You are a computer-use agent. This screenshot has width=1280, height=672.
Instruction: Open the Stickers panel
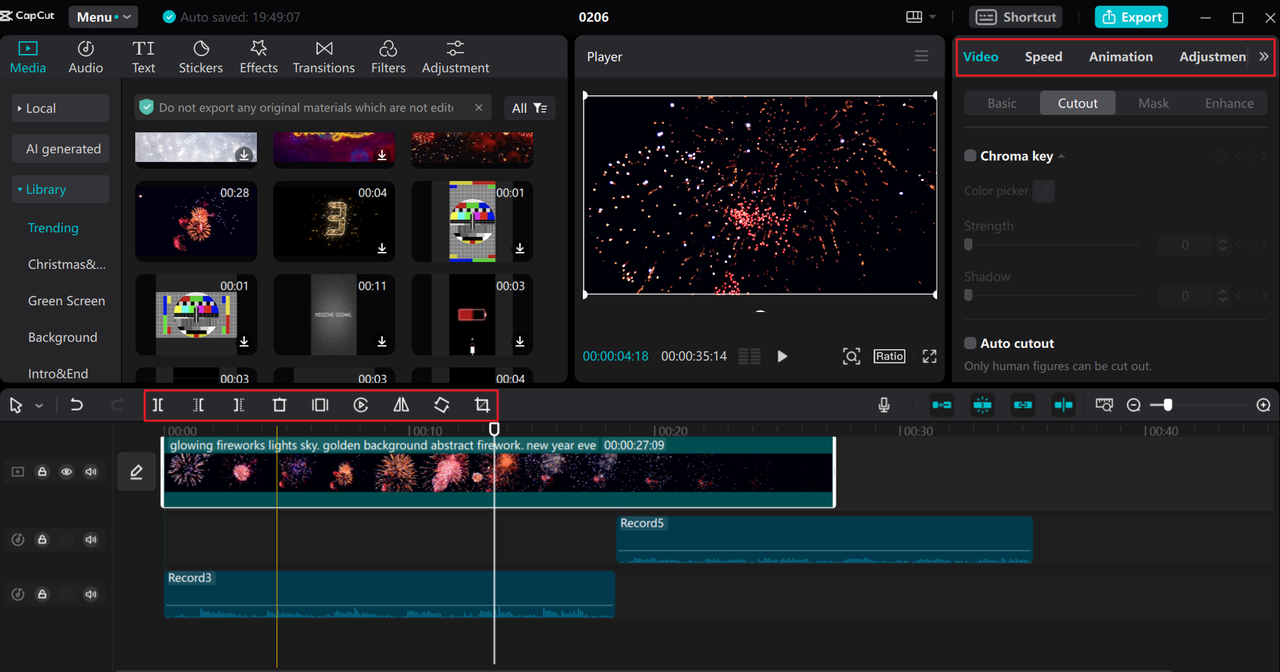(x=201, y=57)
